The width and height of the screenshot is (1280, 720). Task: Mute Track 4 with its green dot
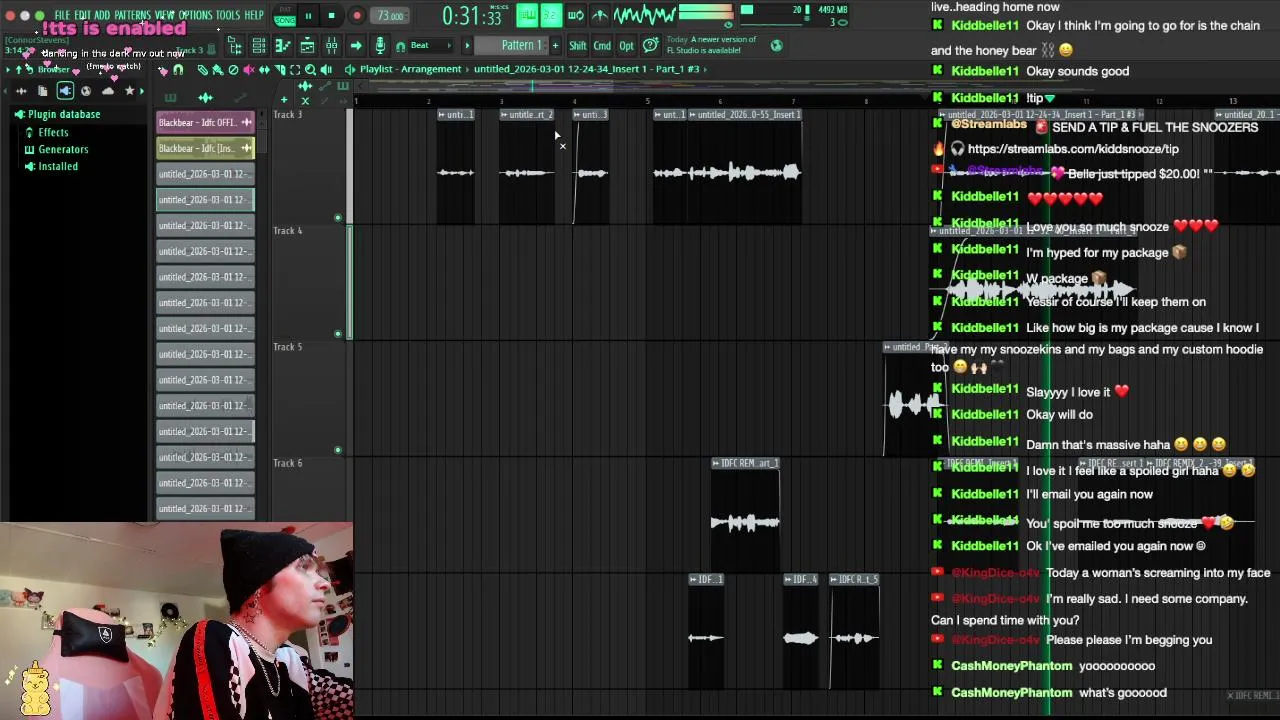pyautogui.click(x=338, y=333)
